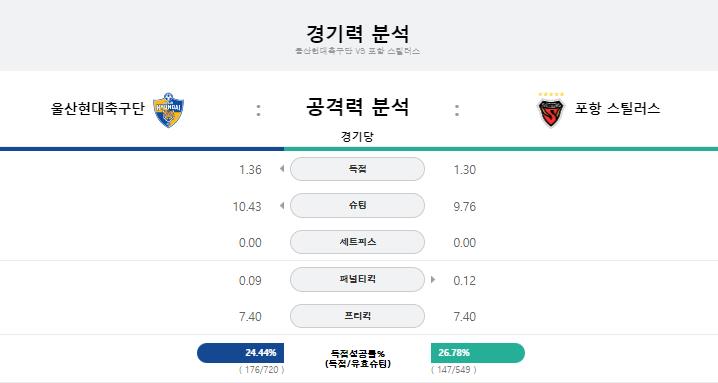718x383 pixels.
Task: Click the Pohang Steelers team crest logo
Action: pos(550,110)
